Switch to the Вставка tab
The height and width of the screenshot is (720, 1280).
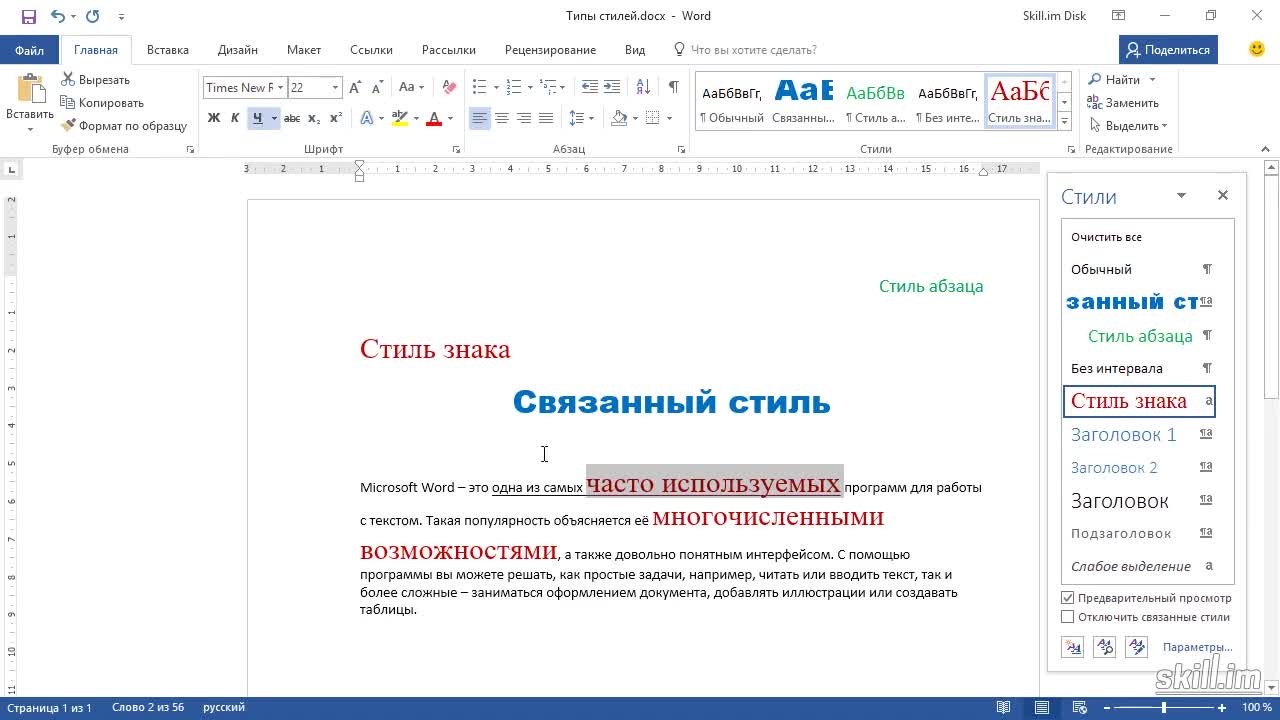[168, 50]
